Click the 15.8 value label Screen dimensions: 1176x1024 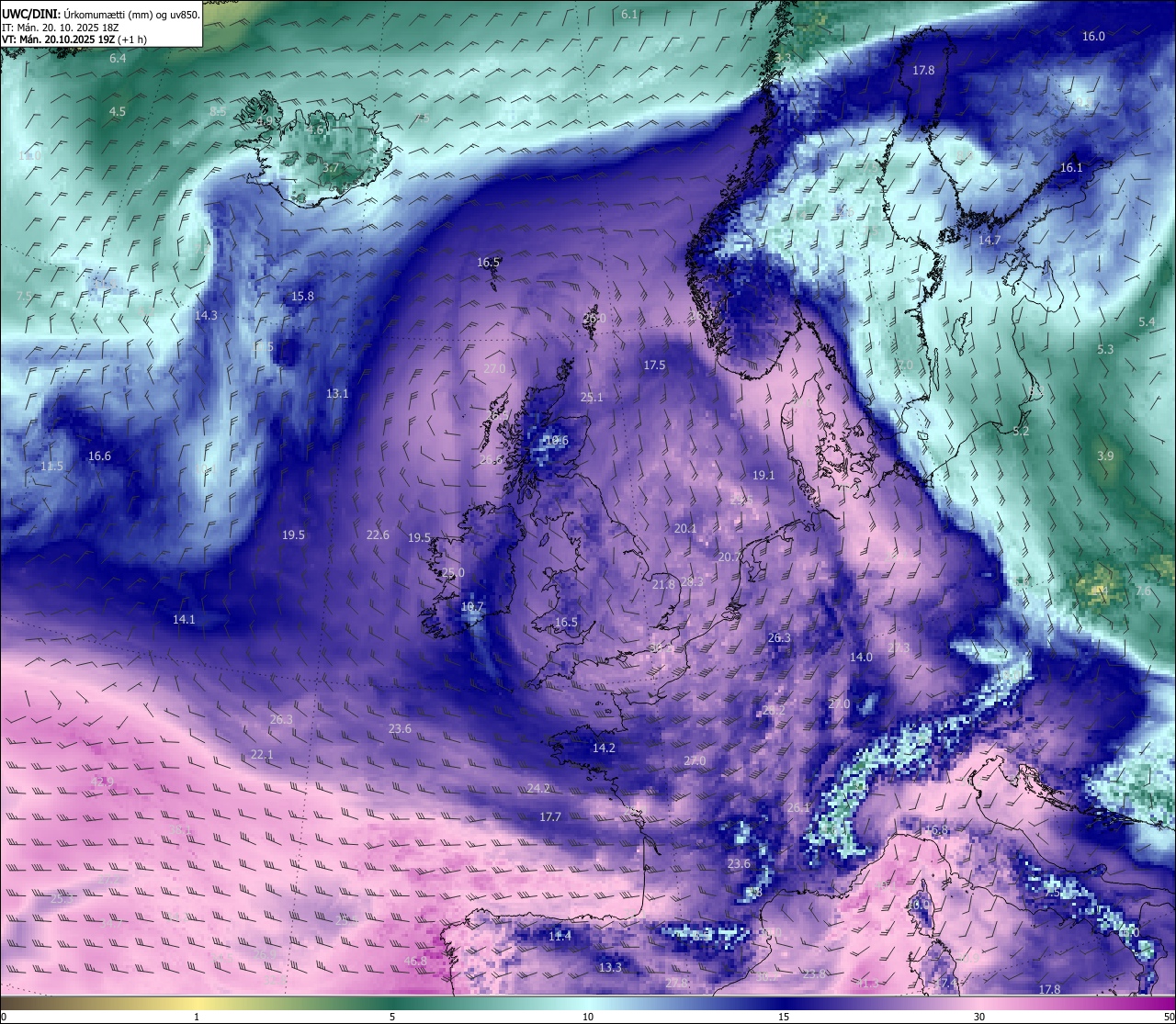[302, 297]
